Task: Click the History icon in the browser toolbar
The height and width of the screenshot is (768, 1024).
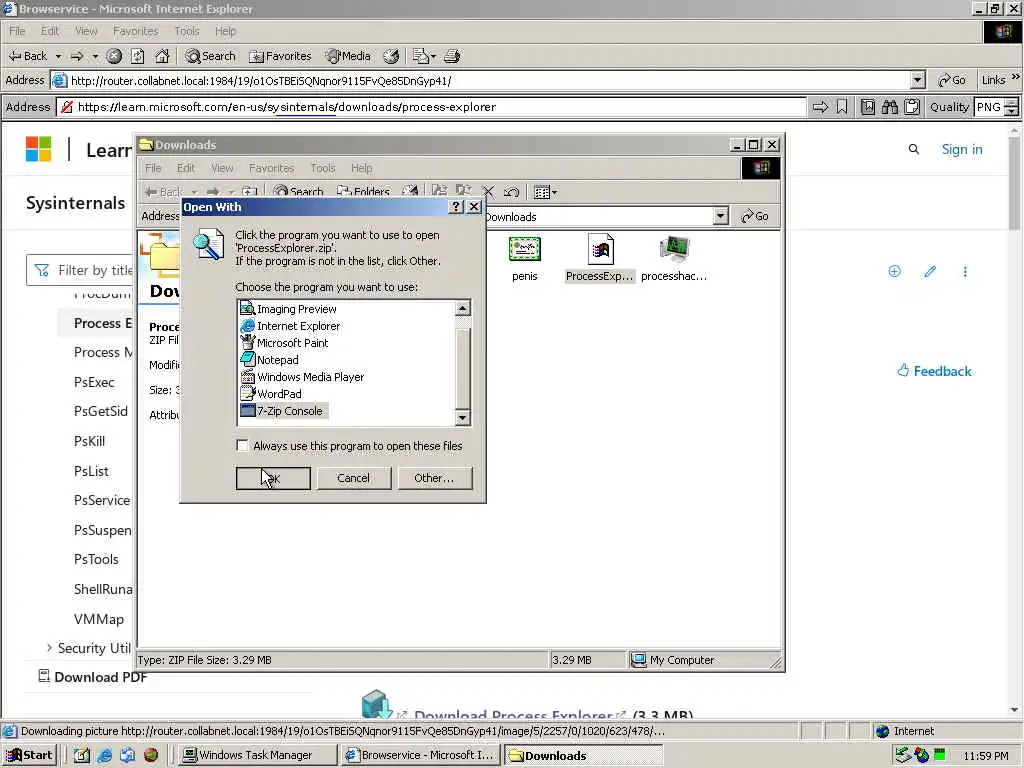Action: [x=391, y=56]
